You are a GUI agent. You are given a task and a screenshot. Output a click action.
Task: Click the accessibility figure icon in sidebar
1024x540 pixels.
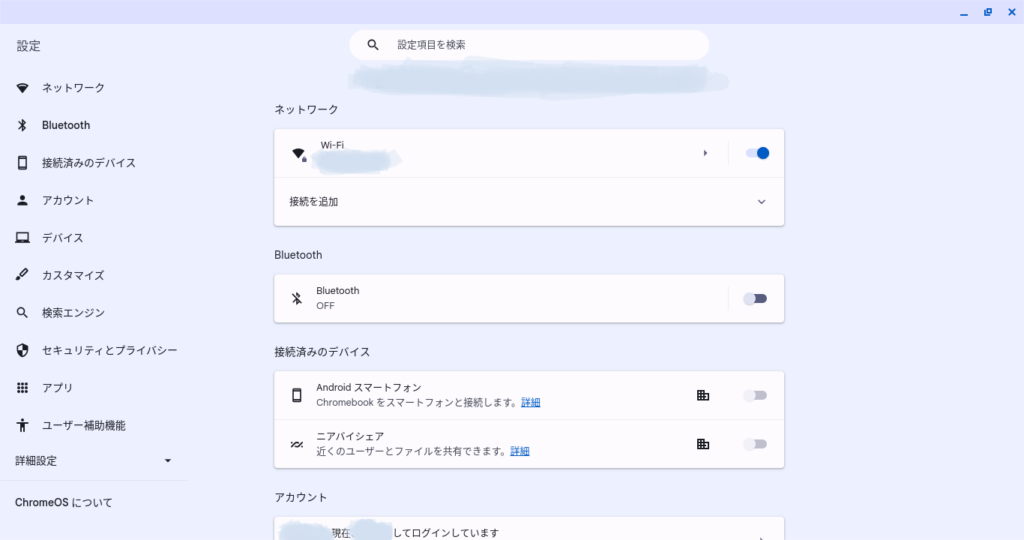[x=22, y=425]
